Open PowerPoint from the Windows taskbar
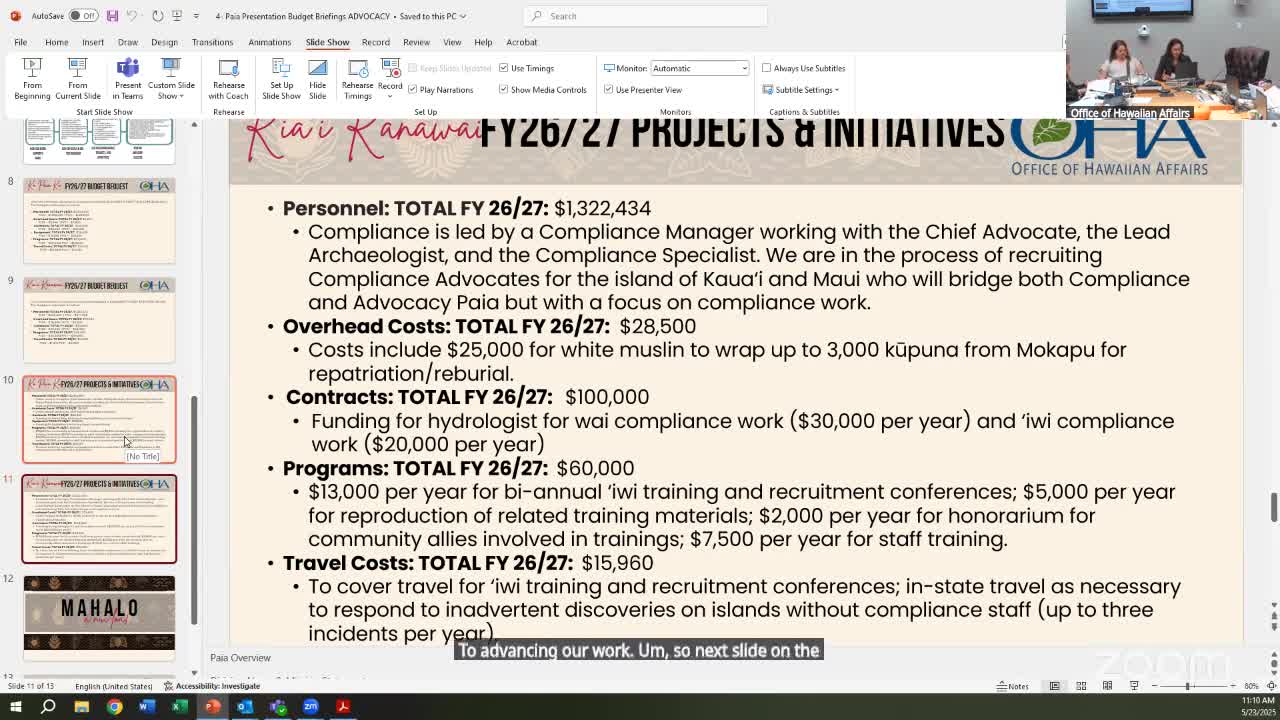 tap(212, 707)
